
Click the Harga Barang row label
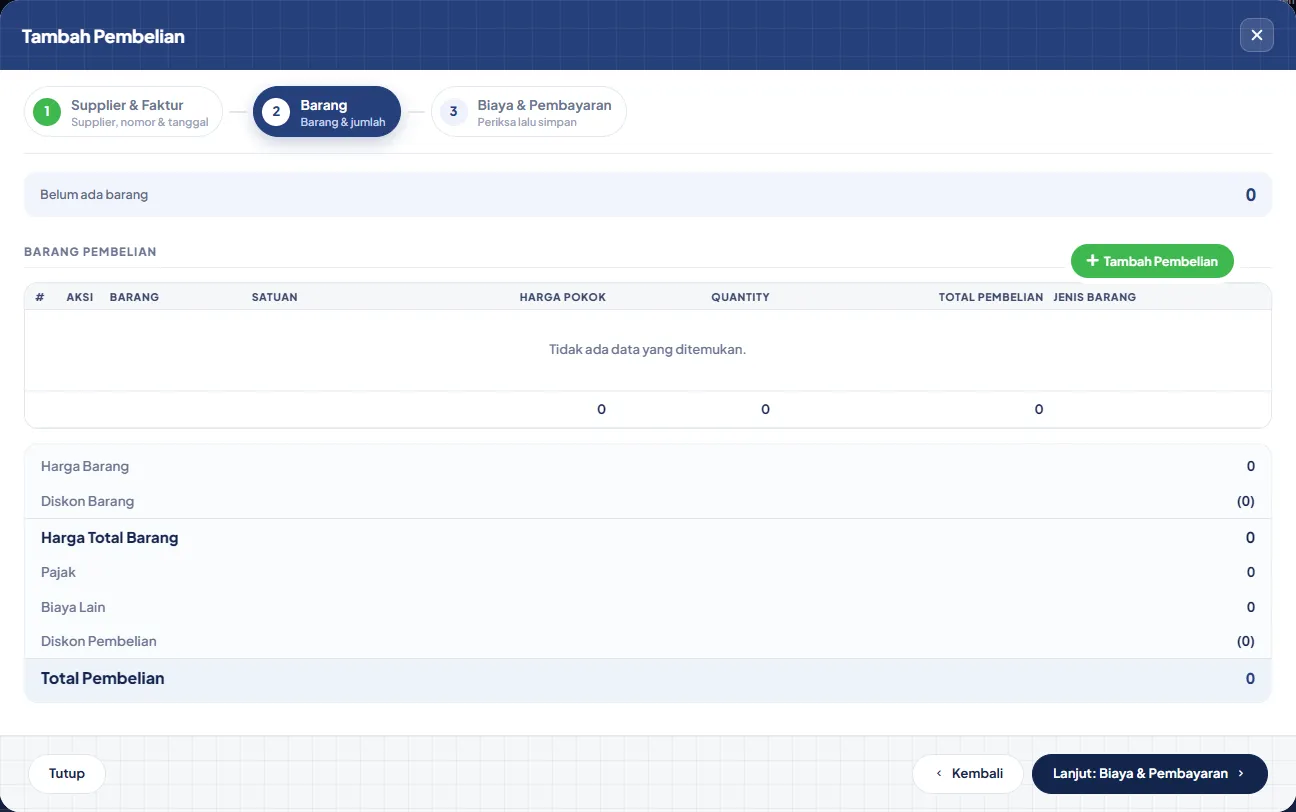85,466
